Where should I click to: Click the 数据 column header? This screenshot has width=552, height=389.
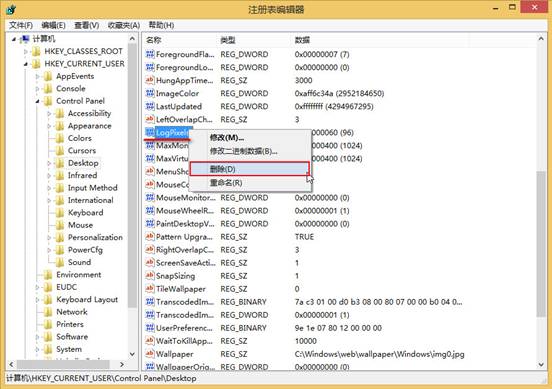(302, 40)
